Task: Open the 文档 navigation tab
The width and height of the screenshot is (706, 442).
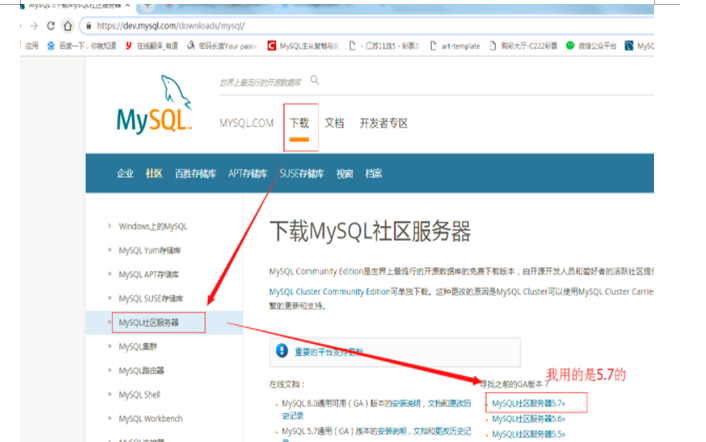Action: point(334,123)
